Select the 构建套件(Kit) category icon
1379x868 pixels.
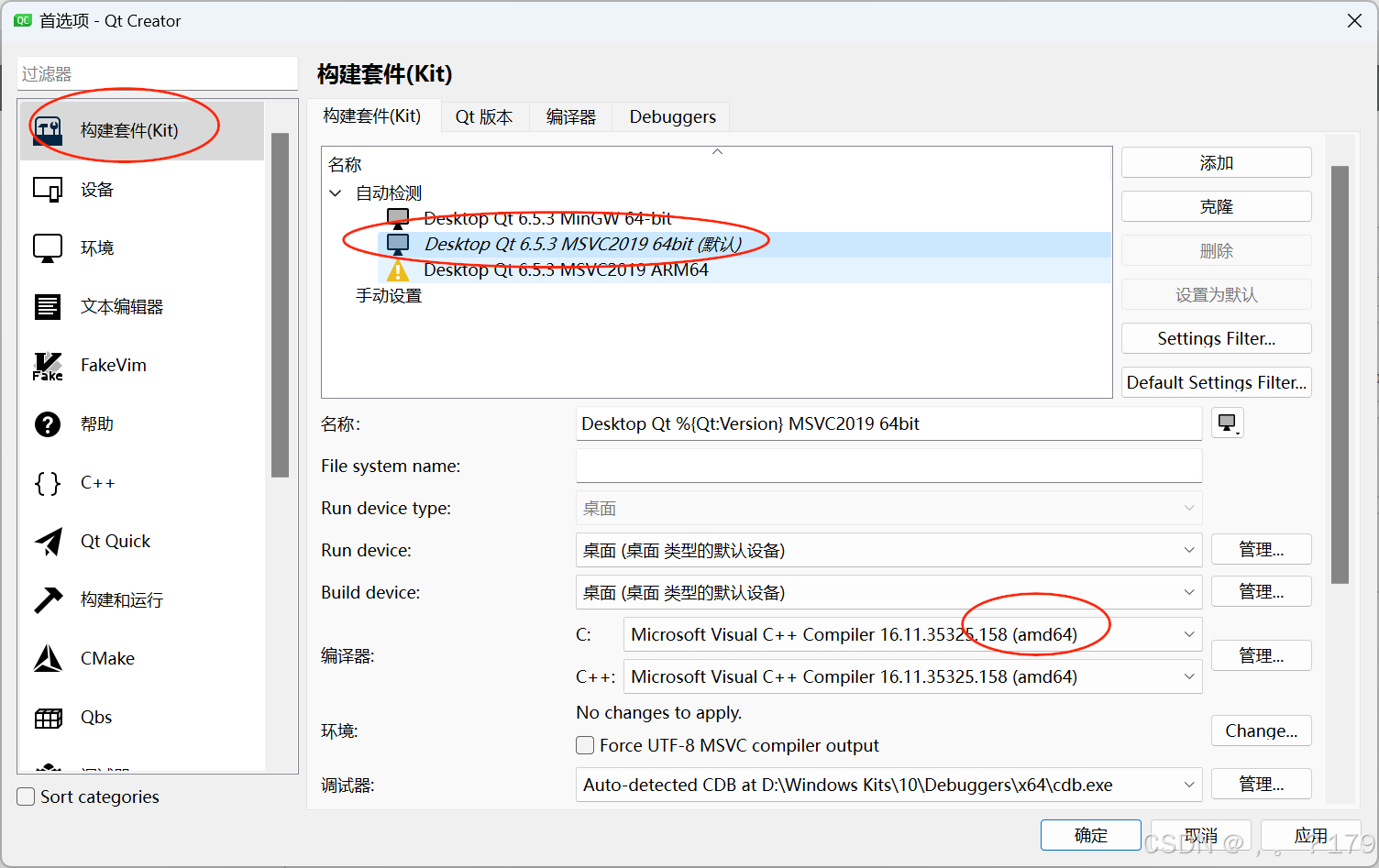pos(48,130)
